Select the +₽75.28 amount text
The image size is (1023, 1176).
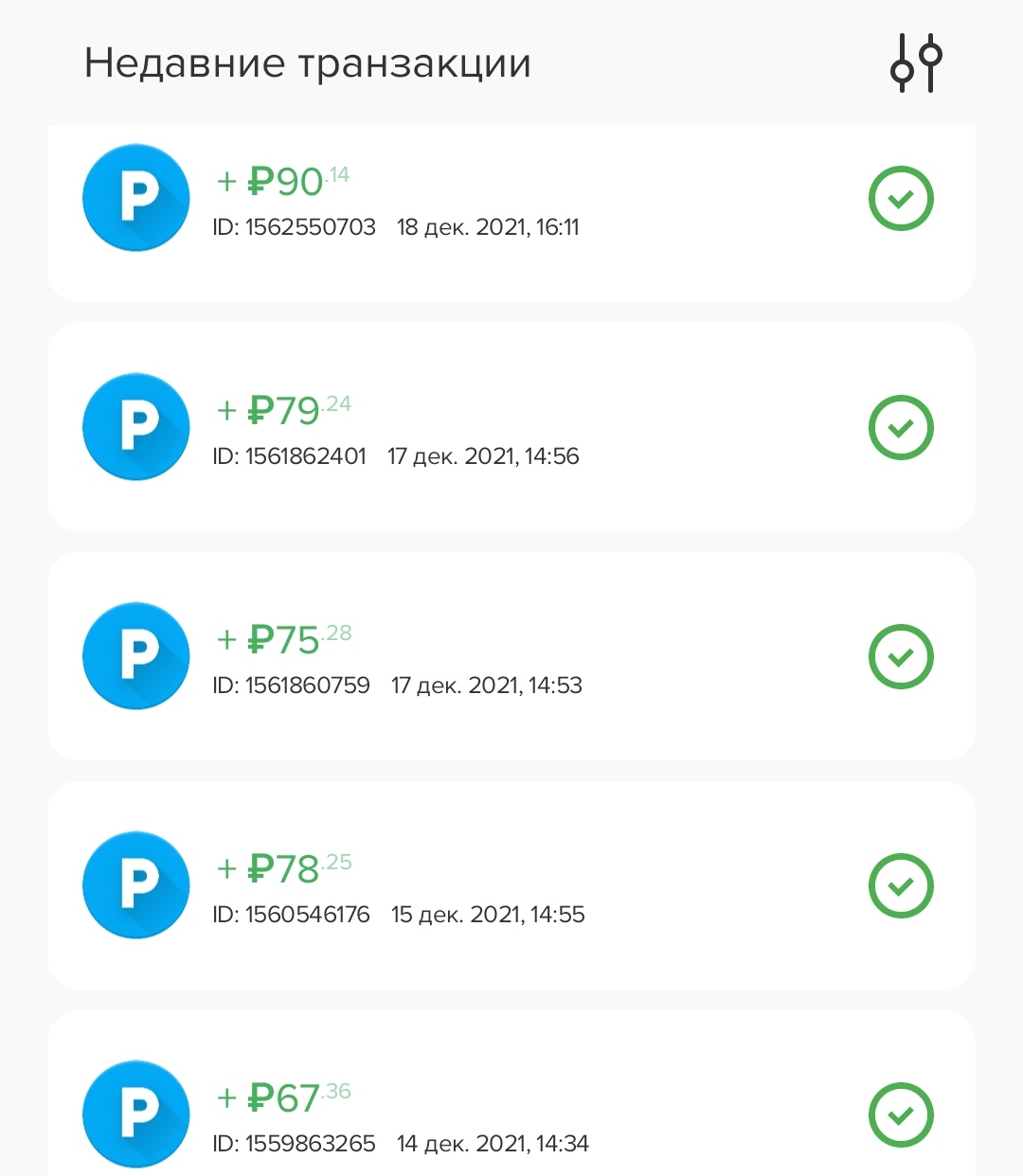283,639
